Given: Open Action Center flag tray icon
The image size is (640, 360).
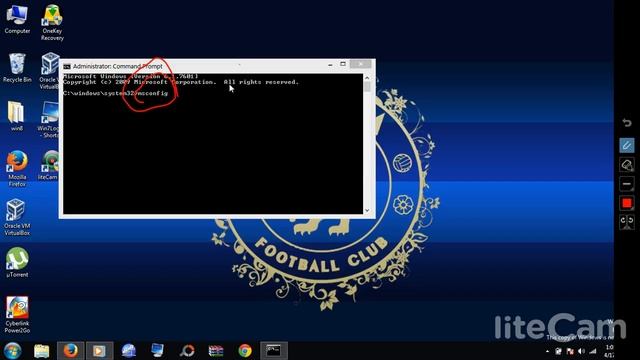Looking at the screenshot, I should [x=570, y=351].
